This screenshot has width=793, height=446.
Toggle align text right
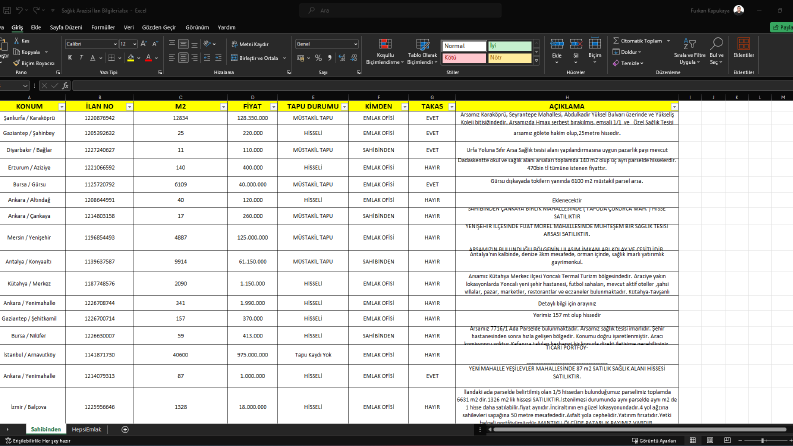[x=194, y=58]
